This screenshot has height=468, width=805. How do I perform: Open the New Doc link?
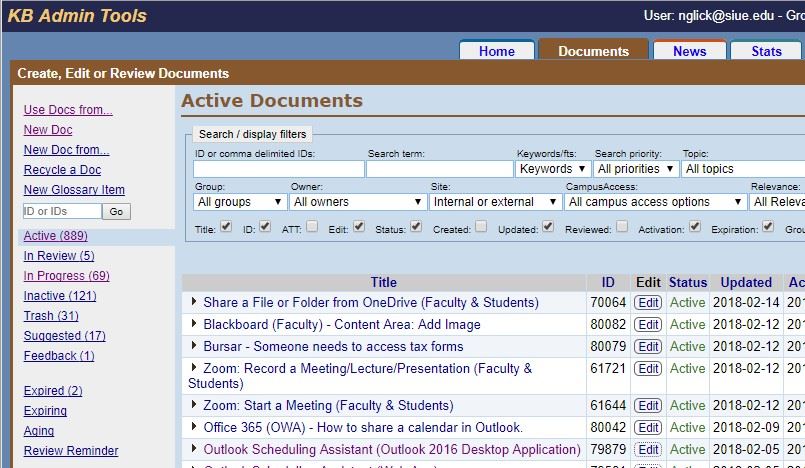coord(48,130)
